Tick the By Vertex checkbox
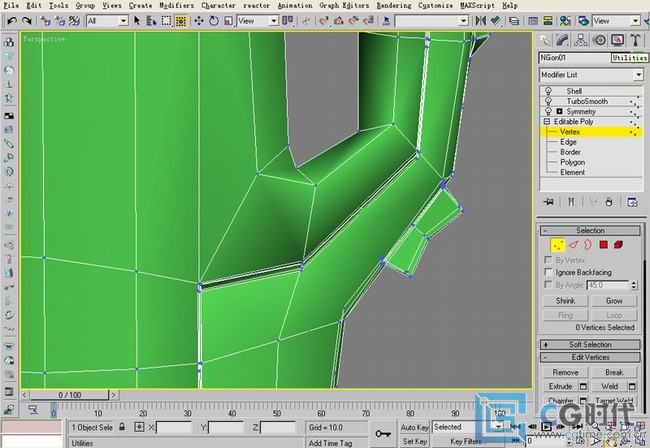Screen dimensions: 650x448 click(548, 260)
